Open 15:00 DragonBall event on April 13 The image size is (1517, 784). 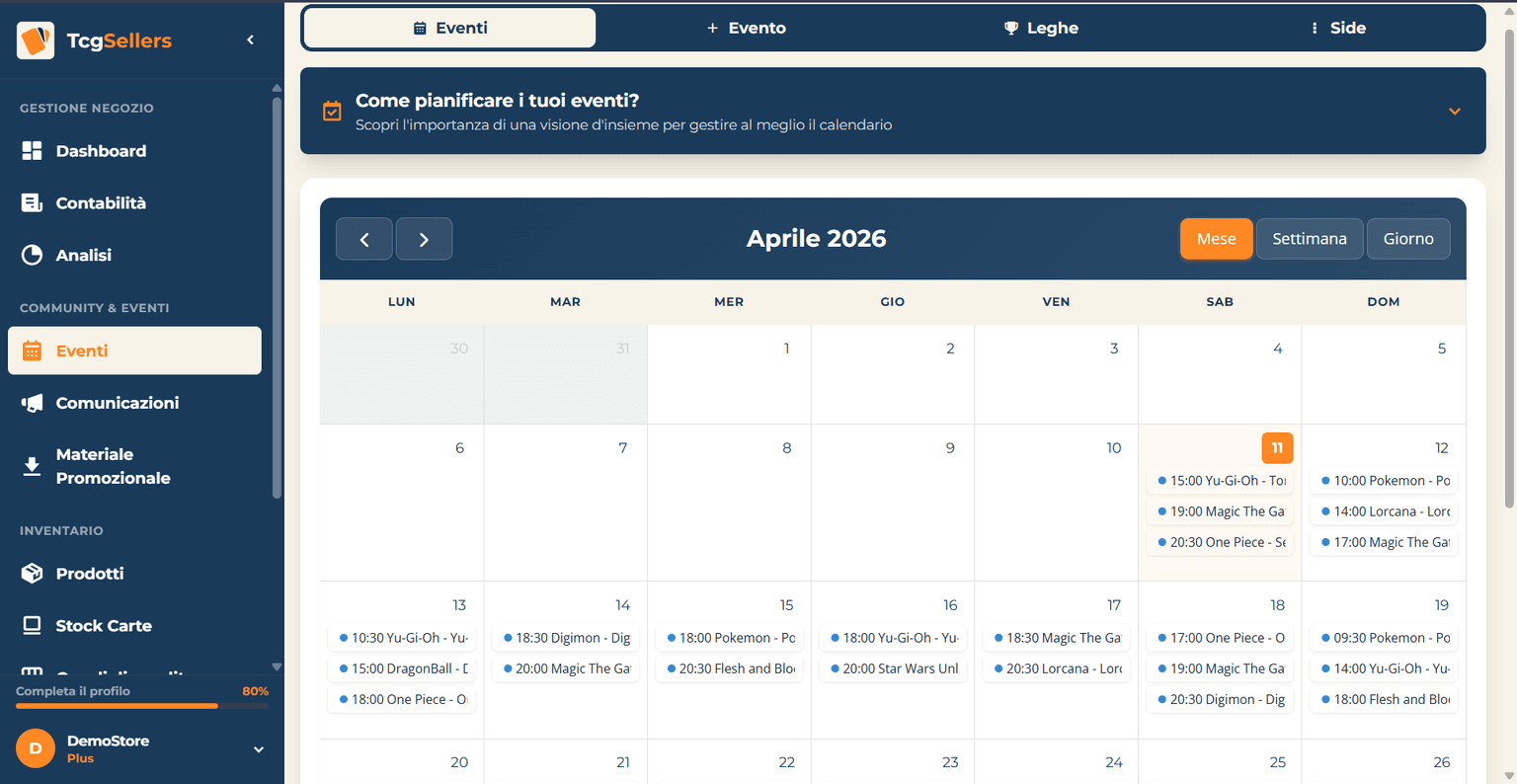tap(401, 668)
